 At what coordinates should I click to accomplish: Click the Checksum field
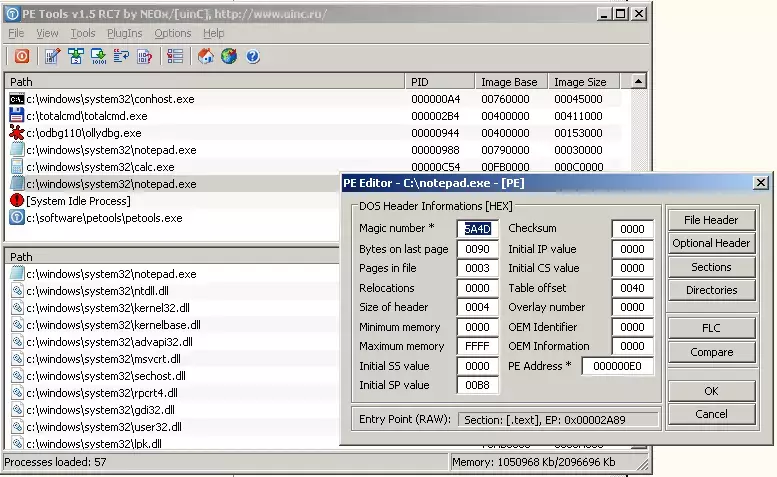point(632,229)
